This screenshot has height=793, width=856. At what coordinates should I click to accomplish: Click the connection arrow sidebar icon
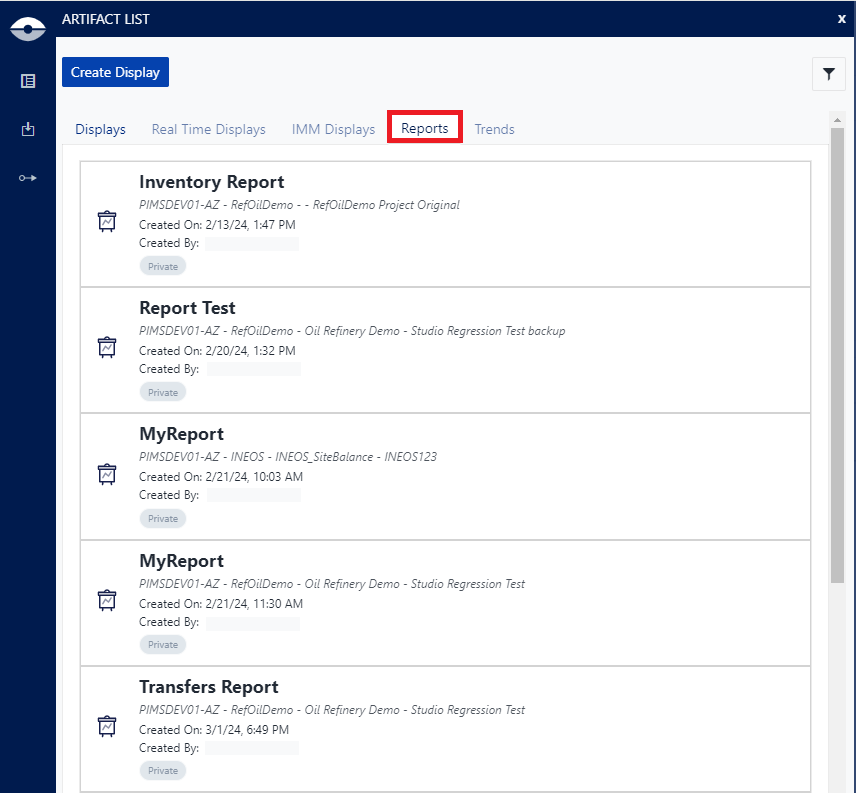(28, 177)
